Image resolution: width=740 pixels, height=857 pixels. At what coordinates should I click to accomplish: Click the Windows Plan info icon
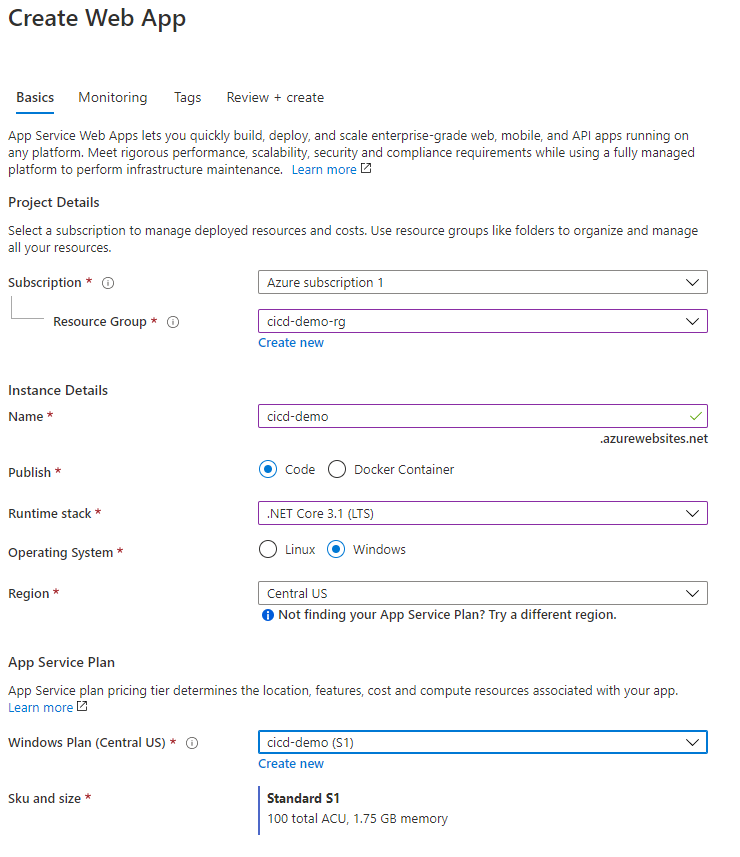click(x=192, y=743)
